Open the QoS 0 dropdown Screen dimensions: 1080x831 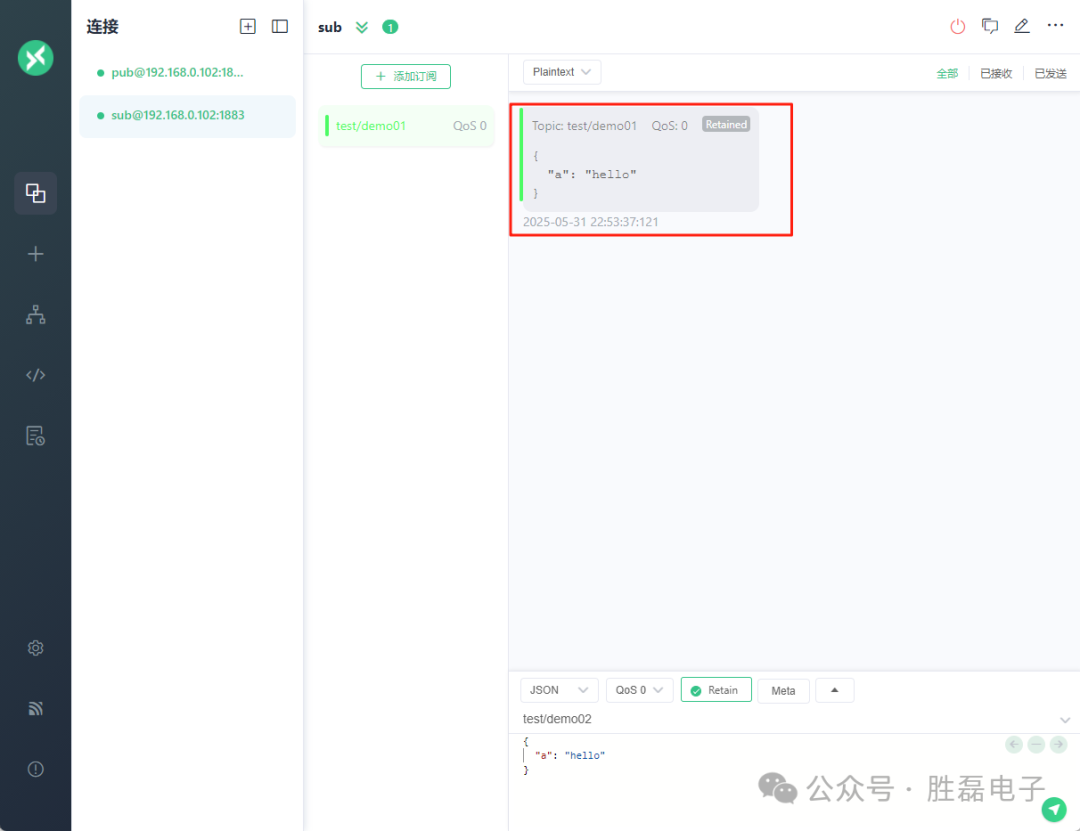pos(639,690)
